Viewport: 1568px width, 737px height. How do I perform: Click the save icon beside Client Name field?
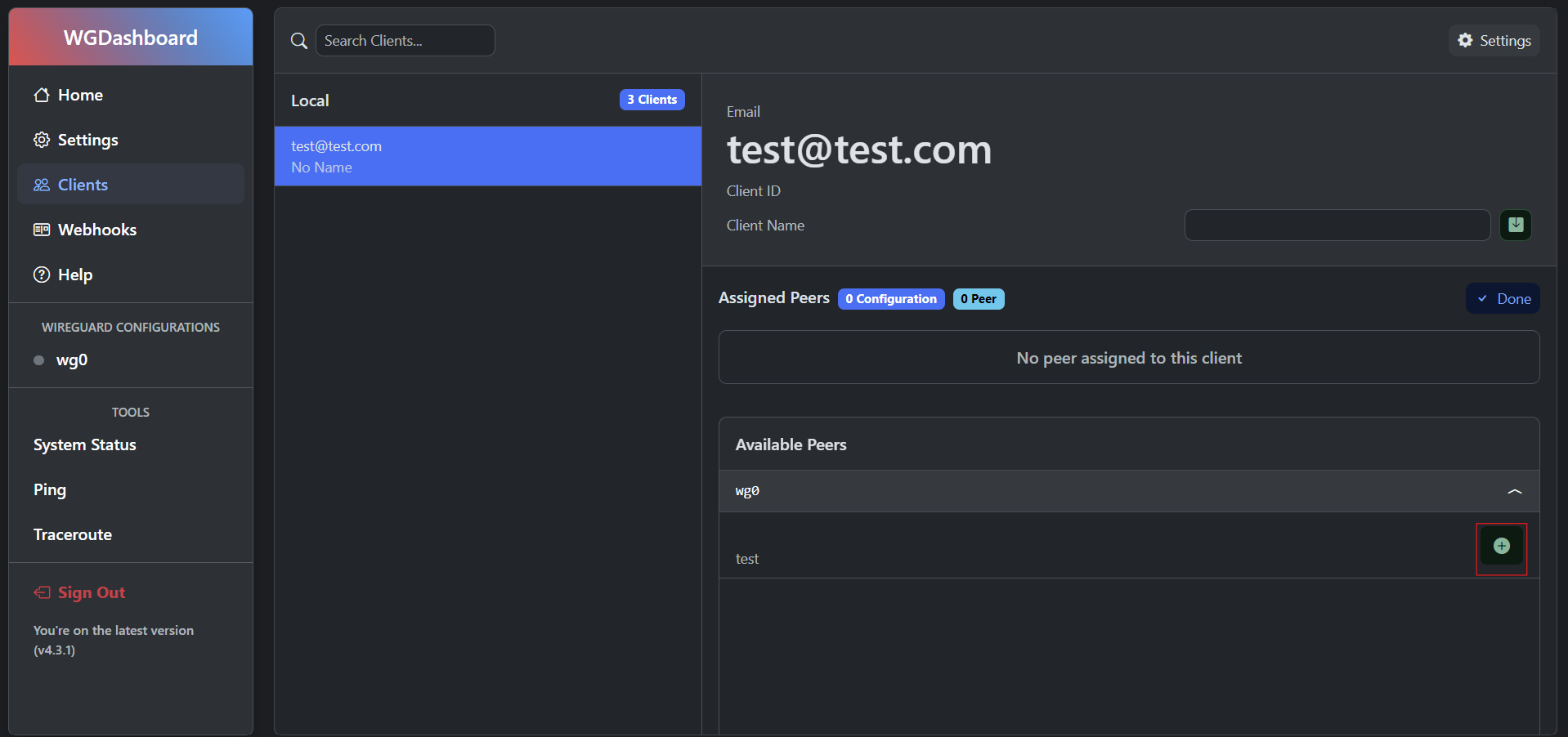[1515, 225]
